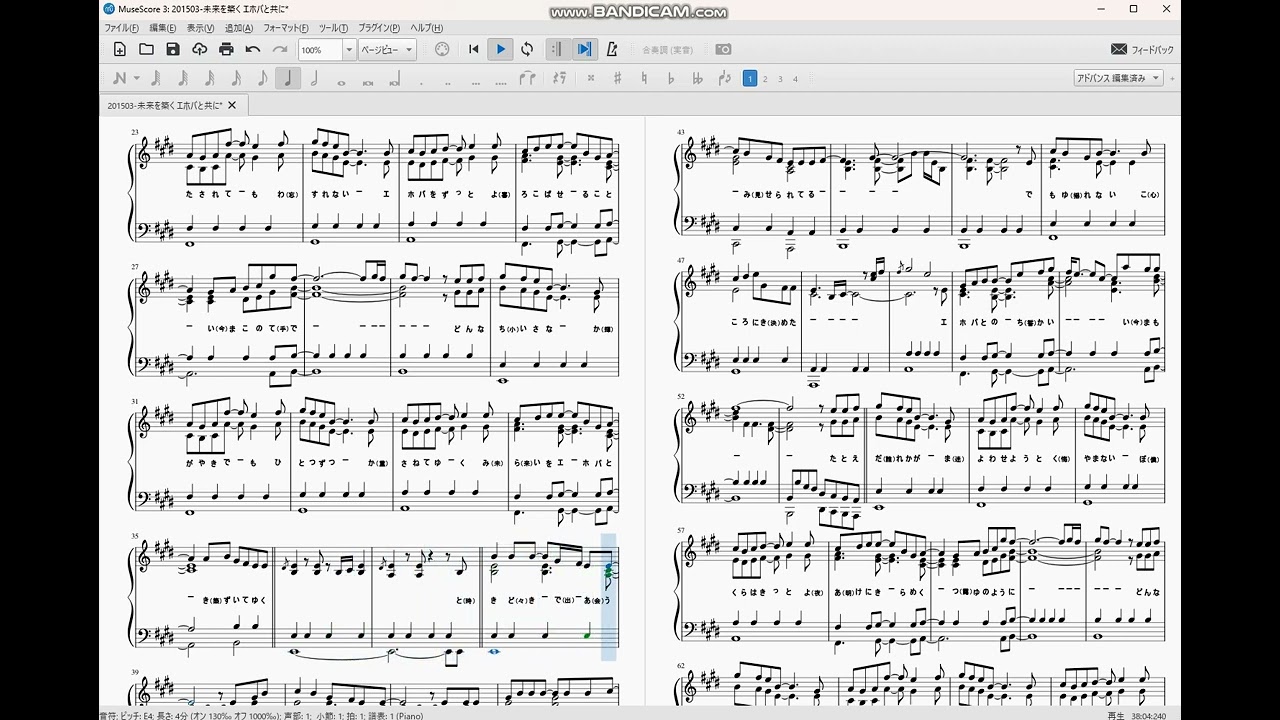This screenshot has width=1280, height=720.
Task: Open a score file with the folder icon
Action: coord(146,49)
